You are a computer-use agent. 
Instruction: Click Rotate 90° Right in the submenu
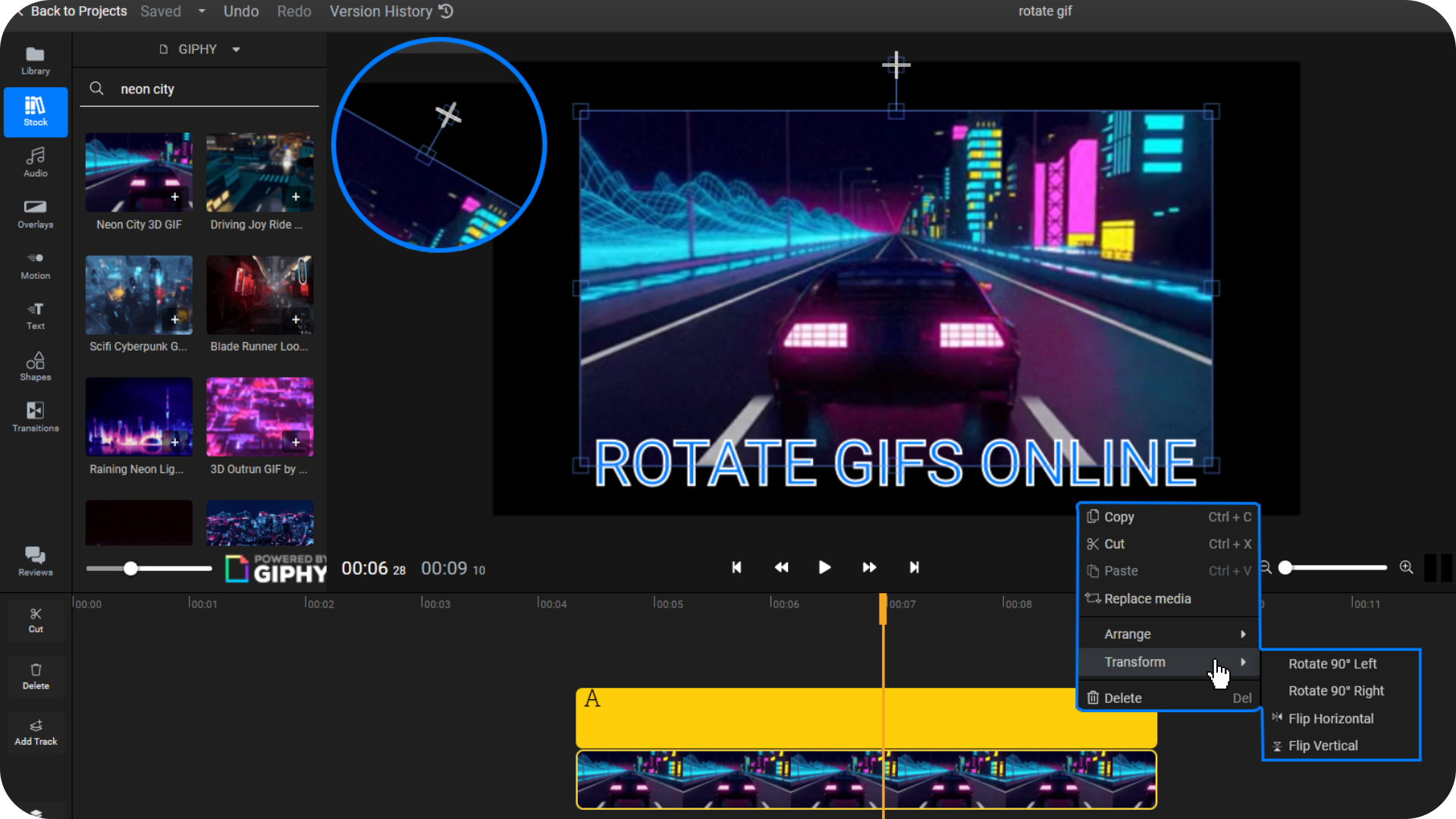1336,691
